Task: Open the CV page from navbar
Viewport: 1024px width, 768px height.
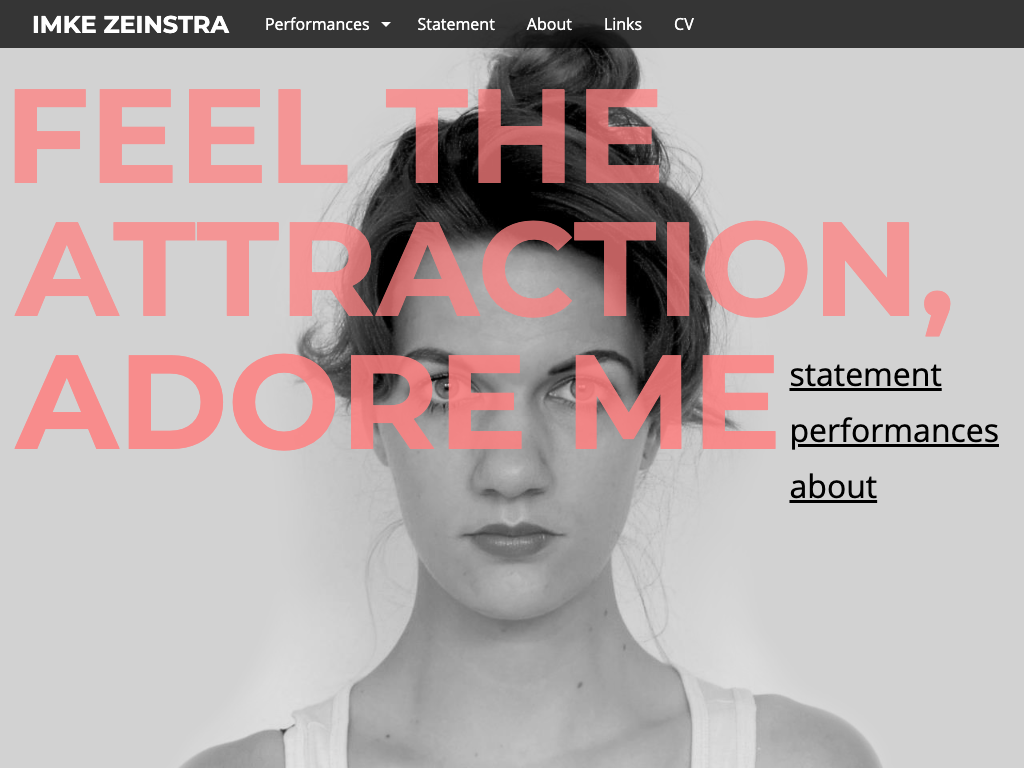Action: (684, 24)
